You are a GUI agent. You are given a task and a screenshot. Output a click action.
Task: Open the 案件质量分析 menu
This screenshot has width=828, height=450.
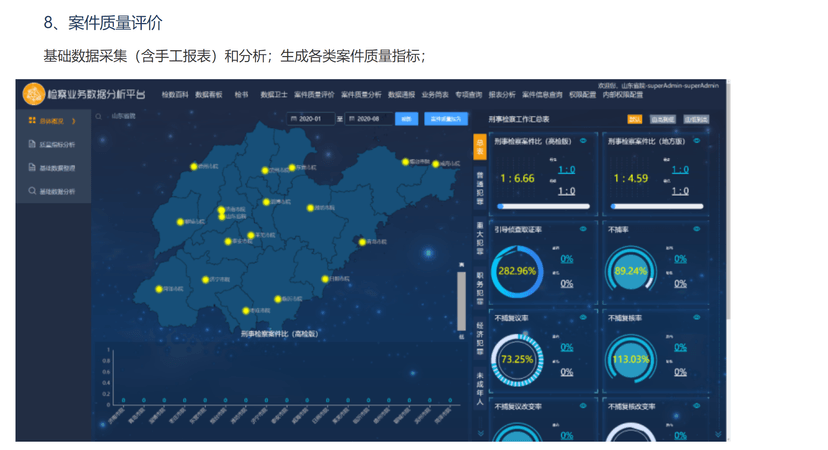point(361,95)
